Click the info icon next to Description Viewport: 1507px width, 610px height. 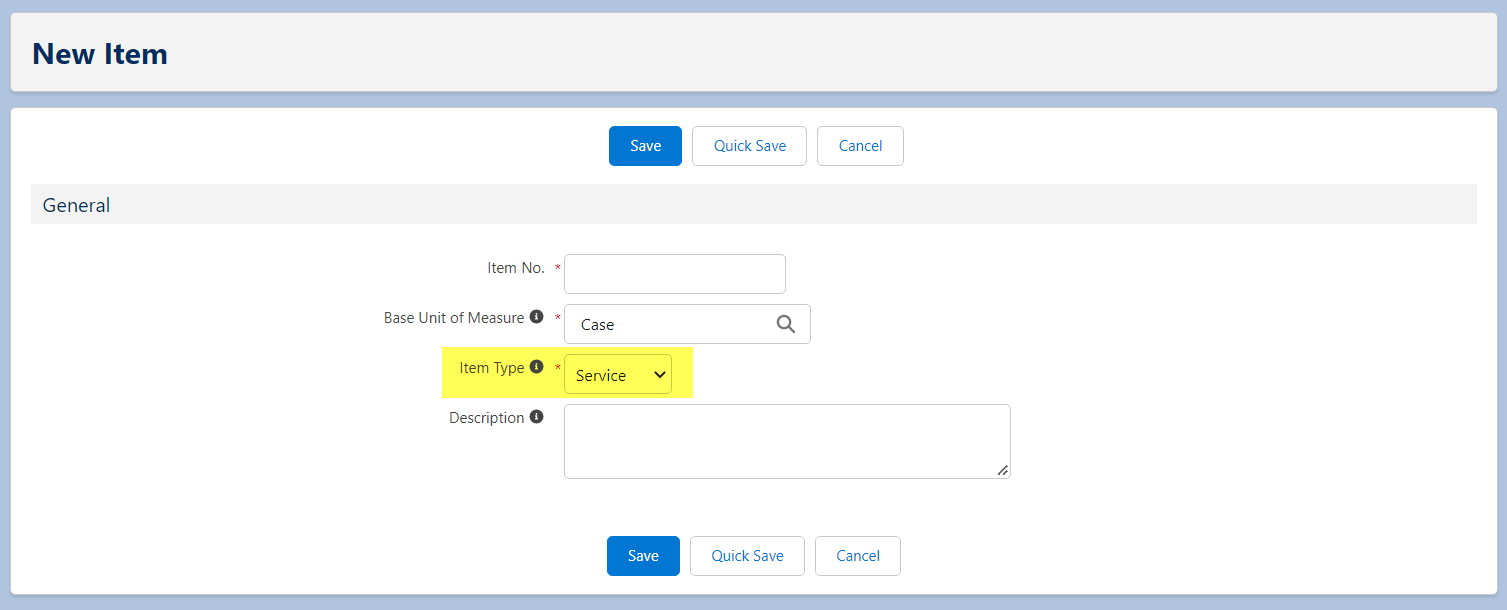(x=536, y=417)
